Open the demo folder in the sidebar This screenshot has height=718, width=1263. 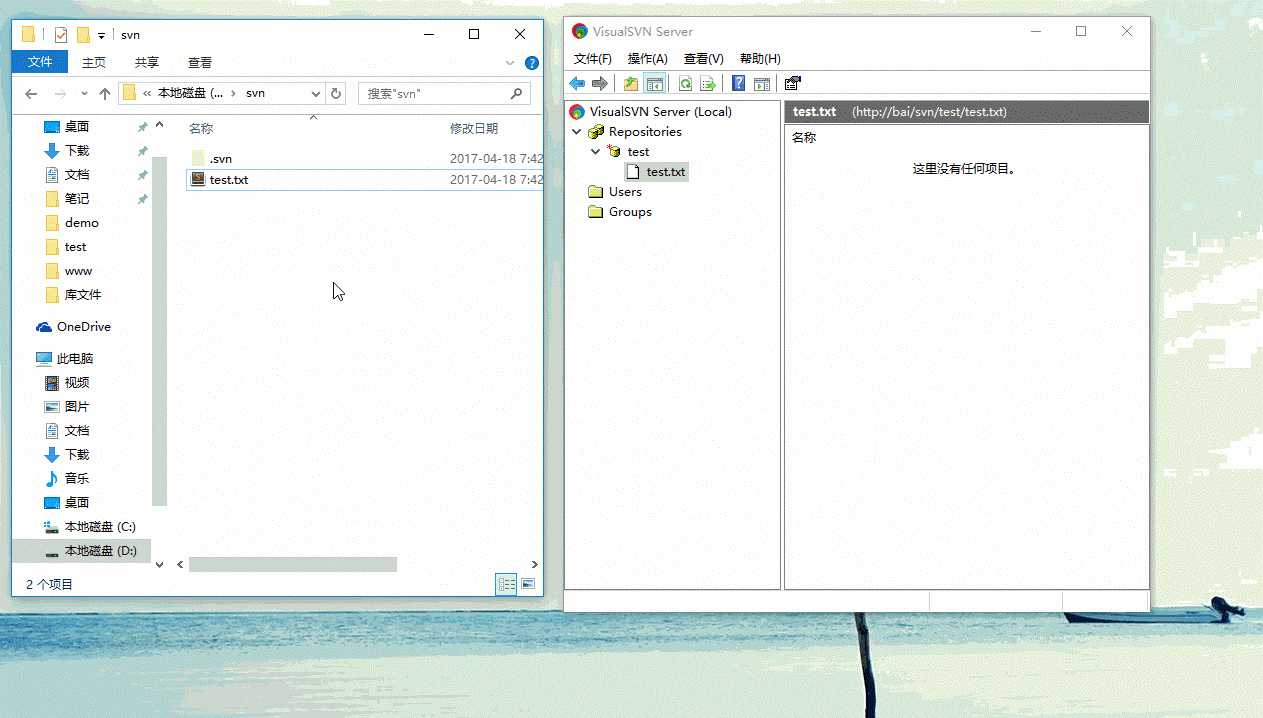coord(81,223)
